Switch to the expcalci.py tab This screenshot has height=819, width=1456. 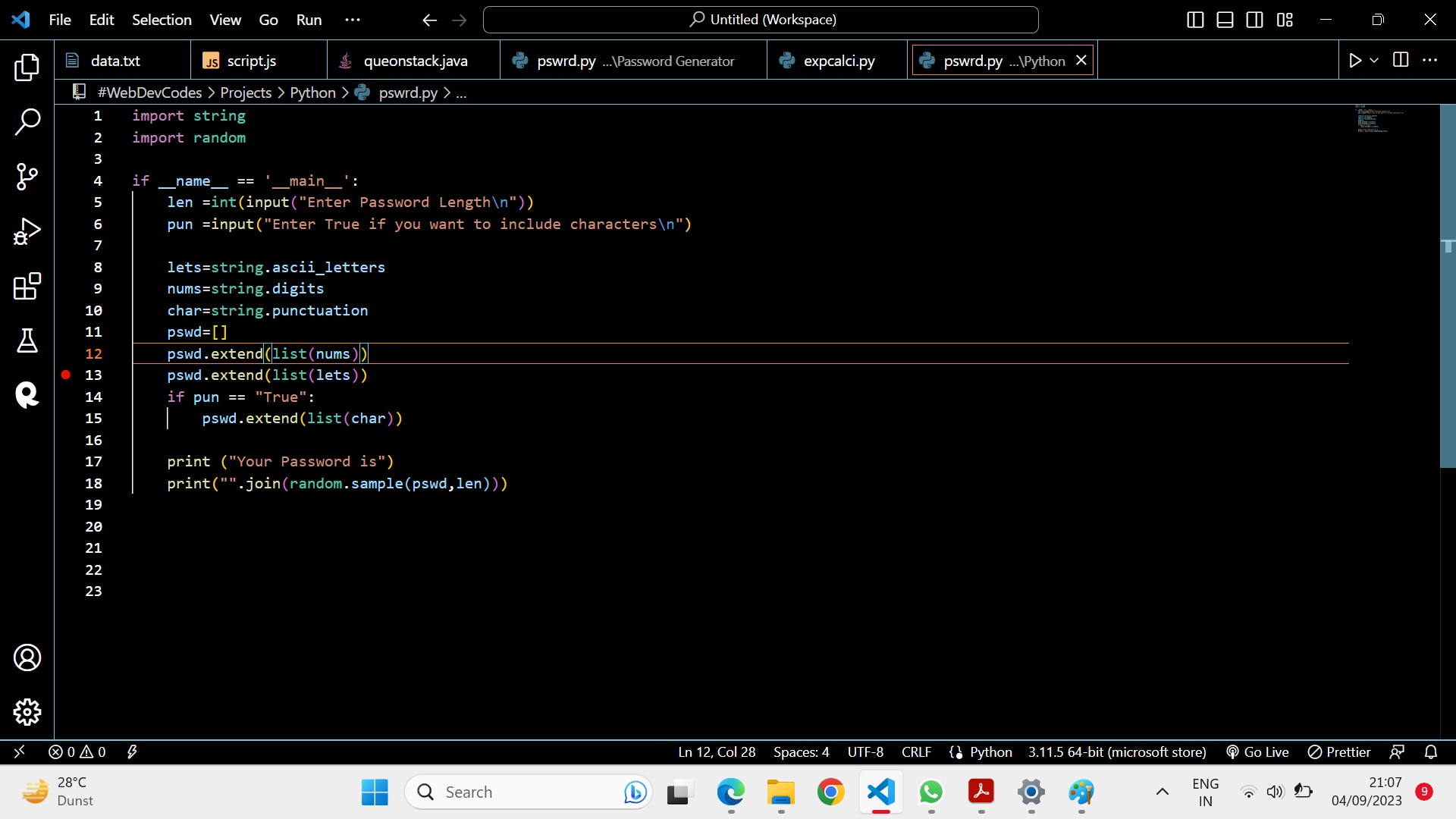(839, 60)
